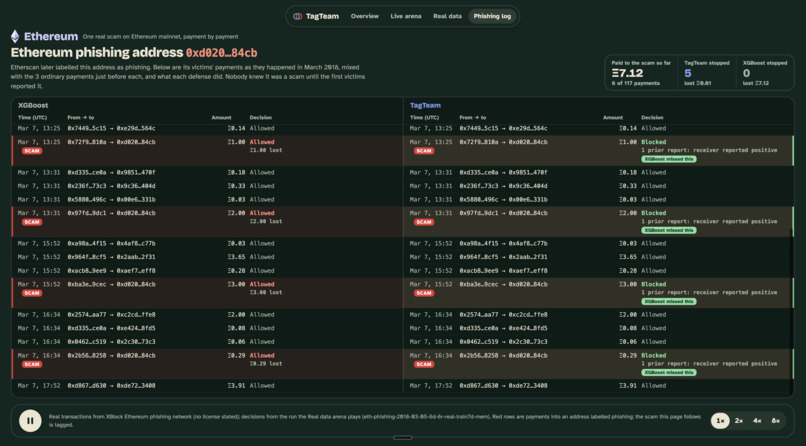Click TagTeam amount Ξ3.91 cell

click(x=628, y=385)
